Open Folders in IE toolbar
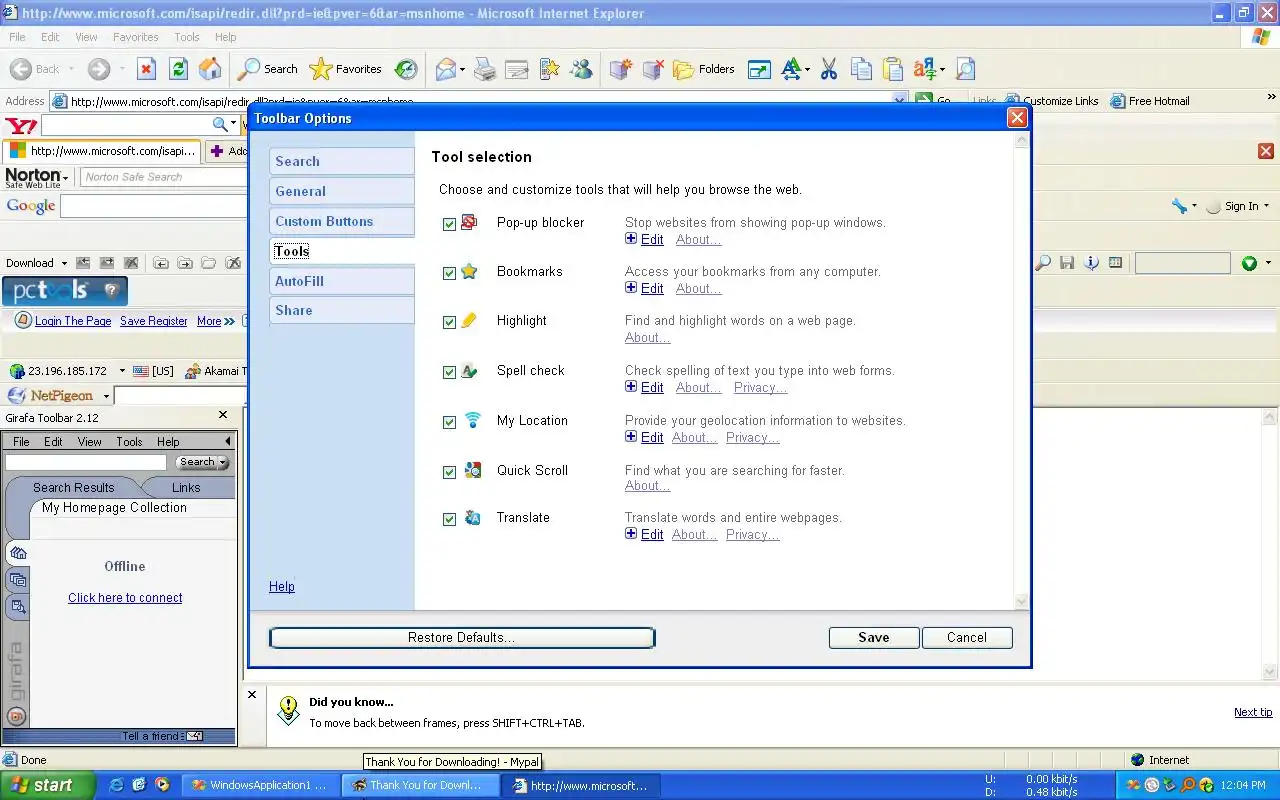 point(704,69)
